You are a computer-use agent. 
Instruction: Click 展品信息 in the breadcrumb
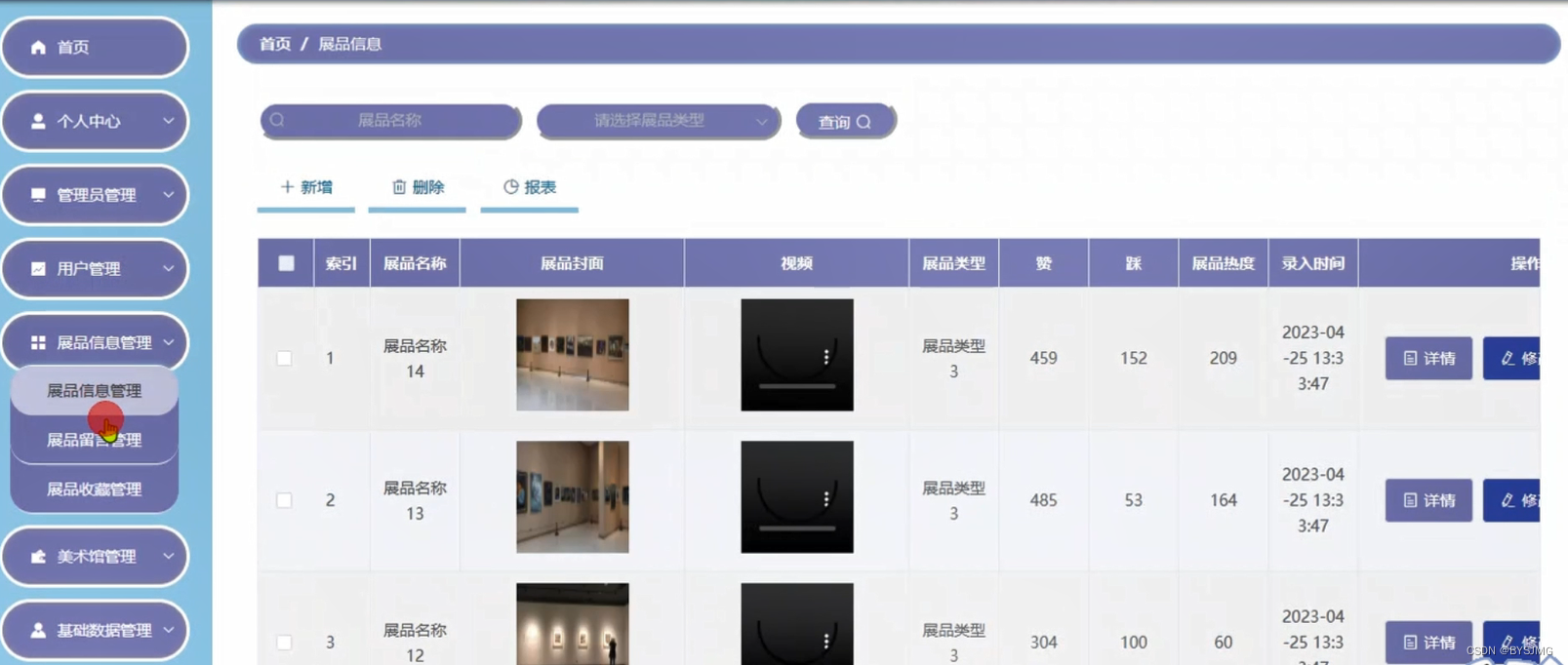(x=350, y=44)
